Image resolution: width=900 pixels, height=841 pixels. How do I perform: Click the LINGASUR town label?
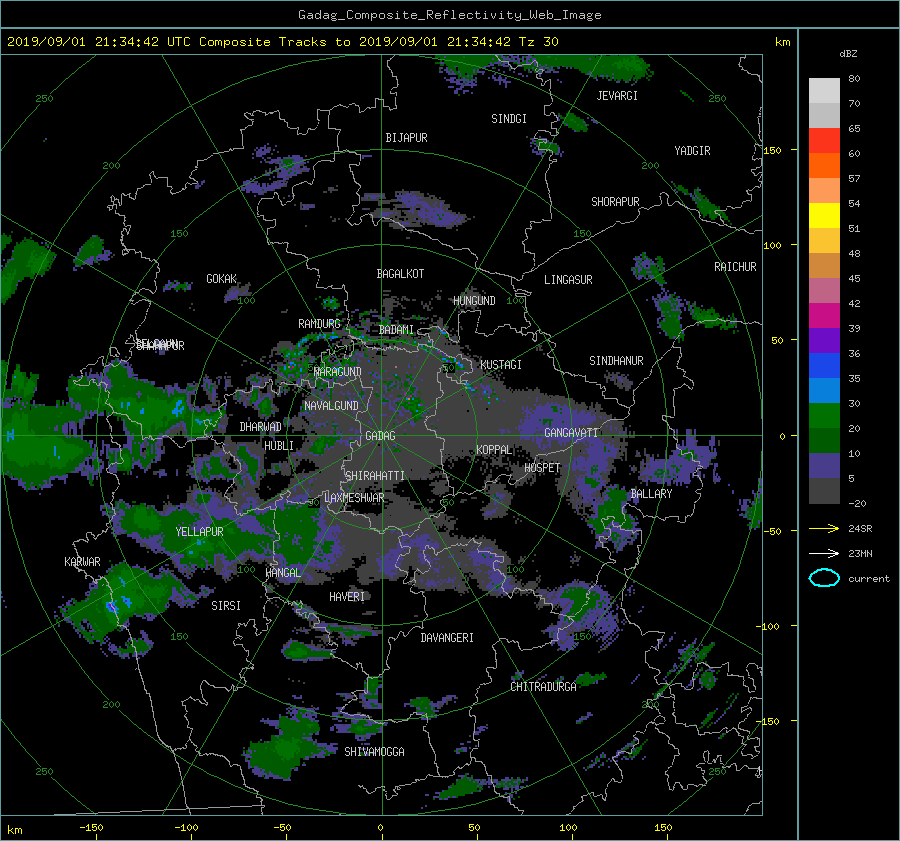point(568,280)
